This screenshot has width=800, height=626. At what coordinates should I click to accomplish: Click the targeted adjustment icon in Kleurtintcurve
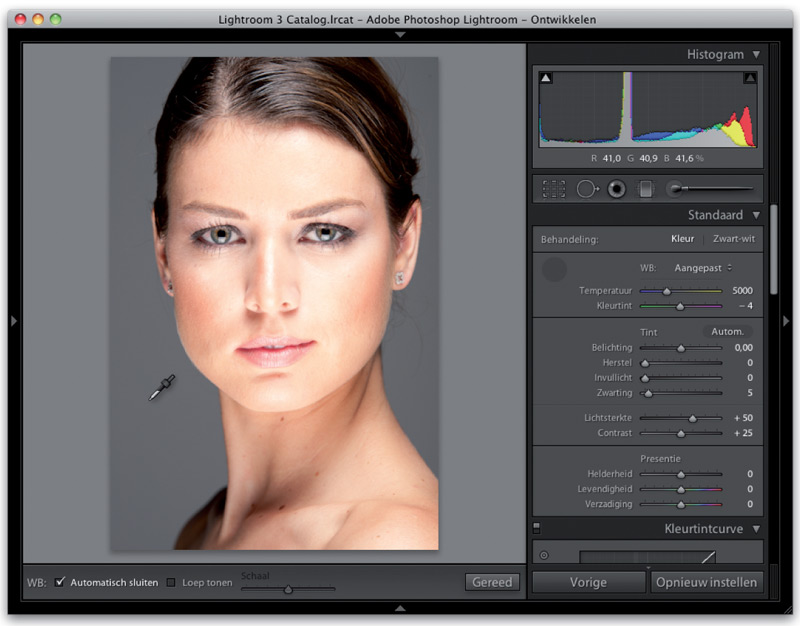544,555
